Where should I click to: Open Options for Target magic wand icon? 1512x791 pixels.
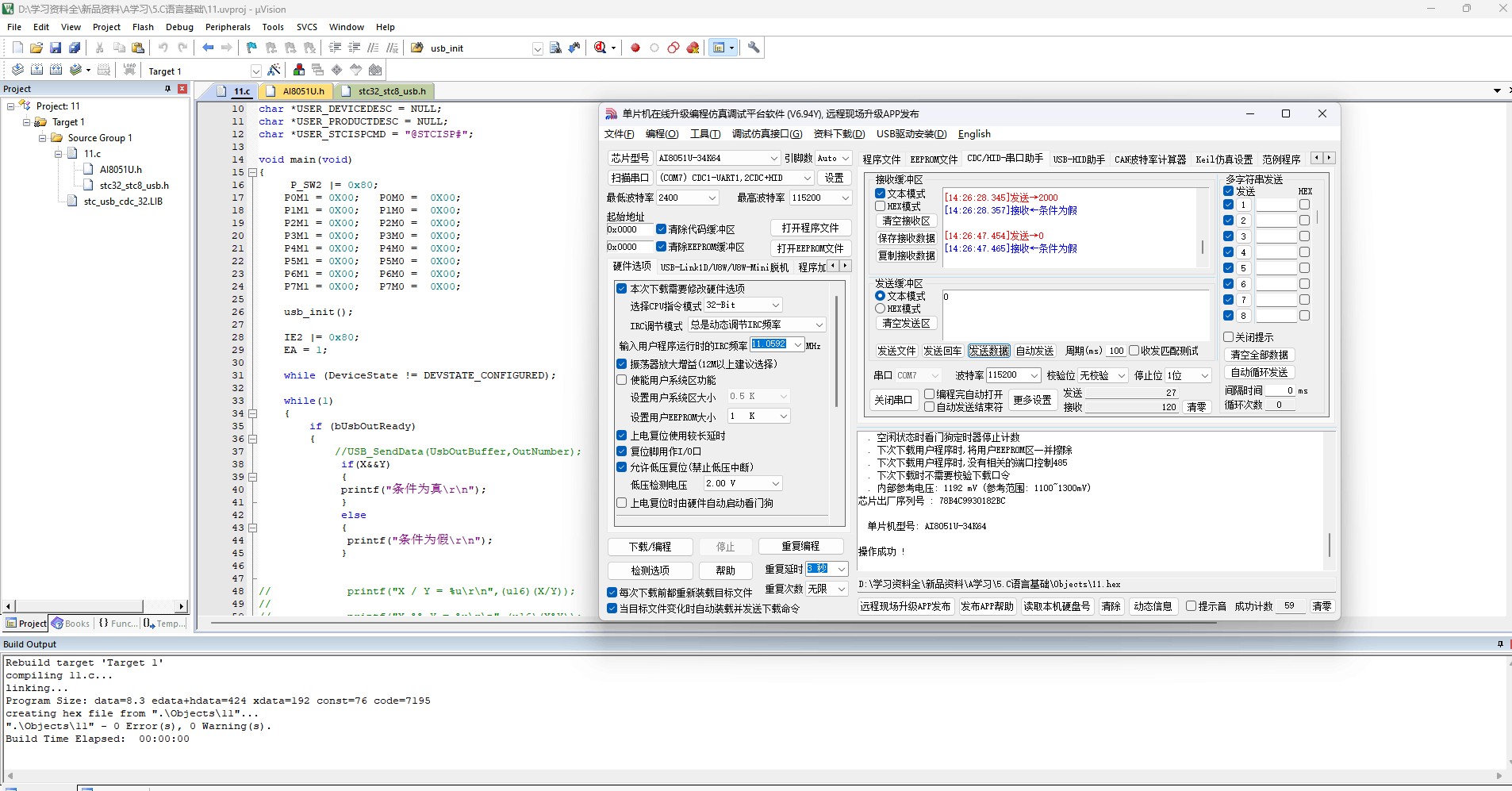point(274,70)
